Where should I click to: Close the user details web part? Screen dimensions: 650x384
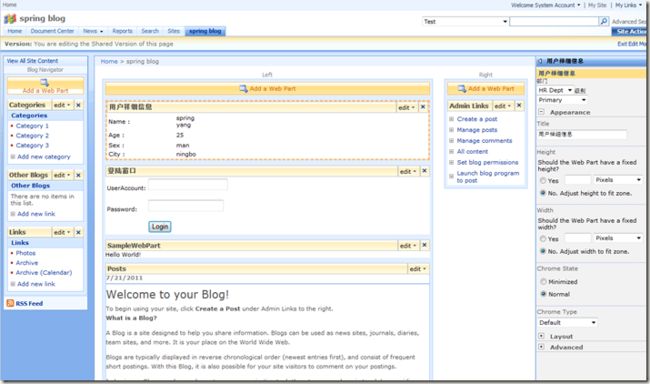click(x=423, y=107)
